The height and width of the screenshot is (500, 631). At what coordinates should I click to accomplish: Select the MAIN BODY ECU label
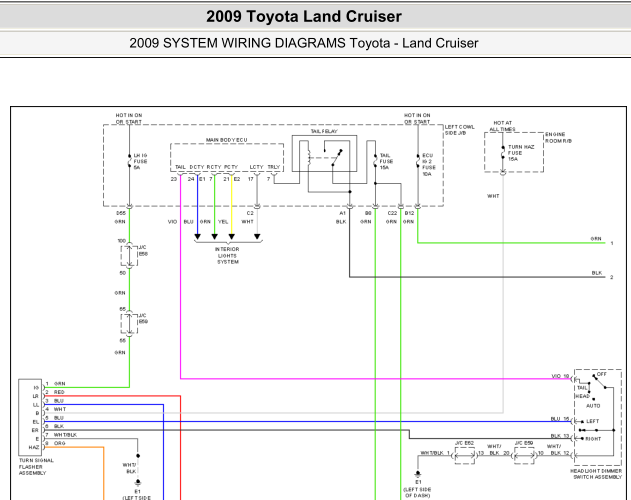click(x=227, y=140)
